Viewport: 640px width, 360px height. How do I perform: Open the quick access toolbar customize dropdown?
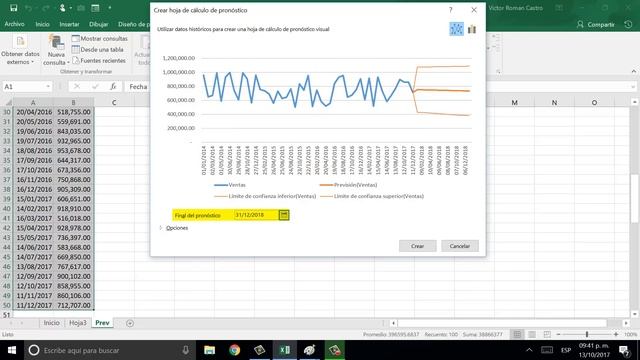pos(110,8)
